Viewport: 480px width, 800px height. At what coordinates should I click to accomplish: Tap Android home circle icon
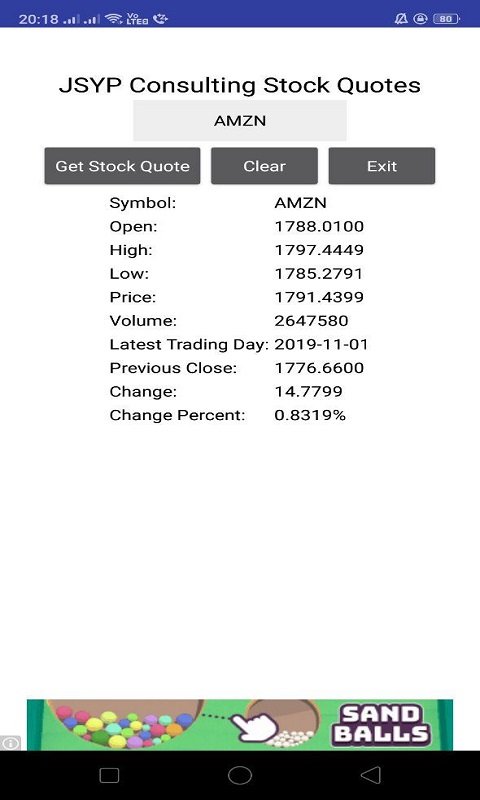(240, 775)
